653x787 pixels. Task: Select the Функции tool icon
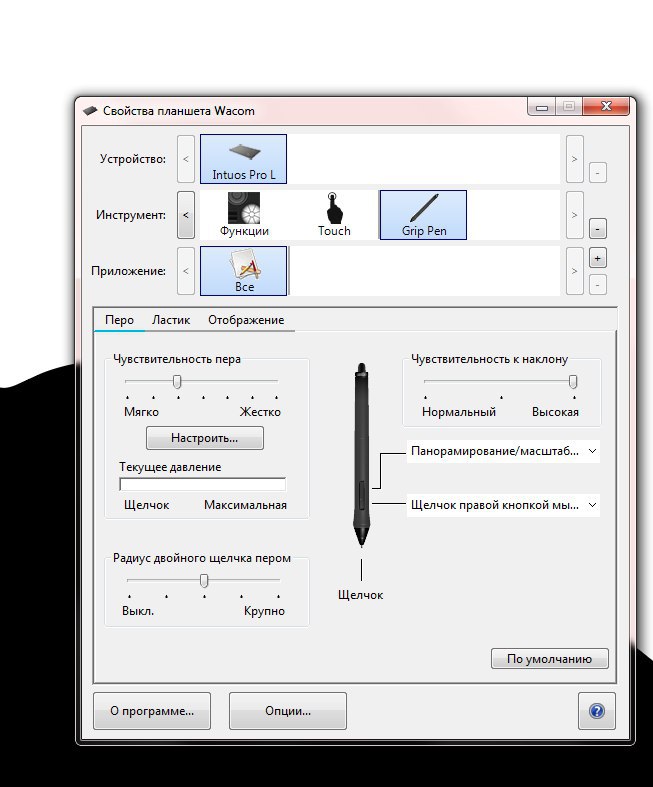pos(244,215)
